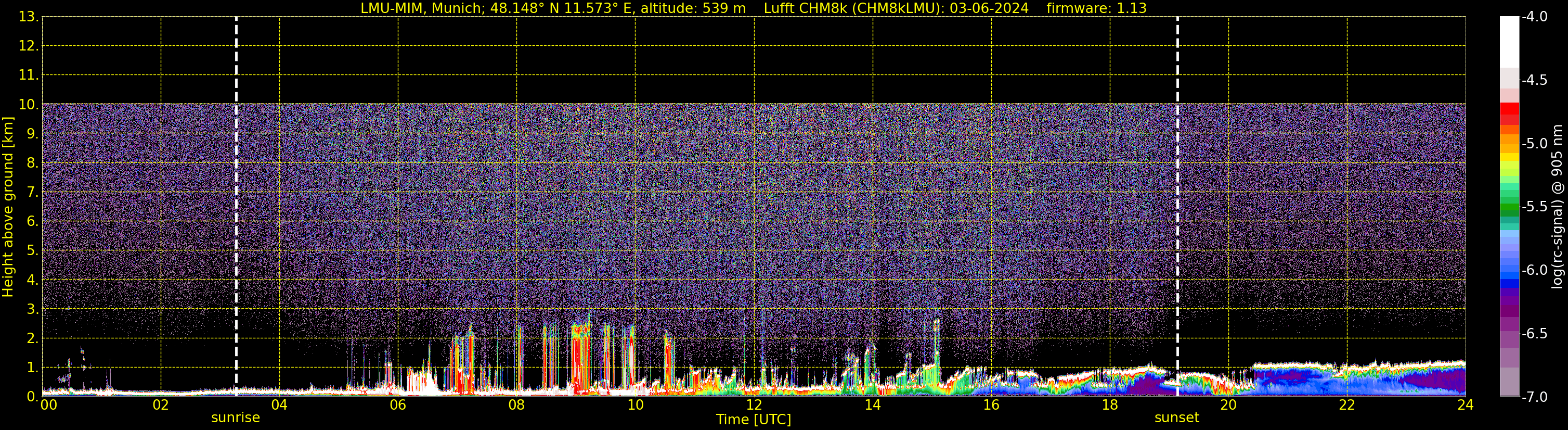Click the colorbar tick label '-5.0'
The height and width of the screenshot is (430, 1568).
pyautogui.click(x=1535, y=144)
